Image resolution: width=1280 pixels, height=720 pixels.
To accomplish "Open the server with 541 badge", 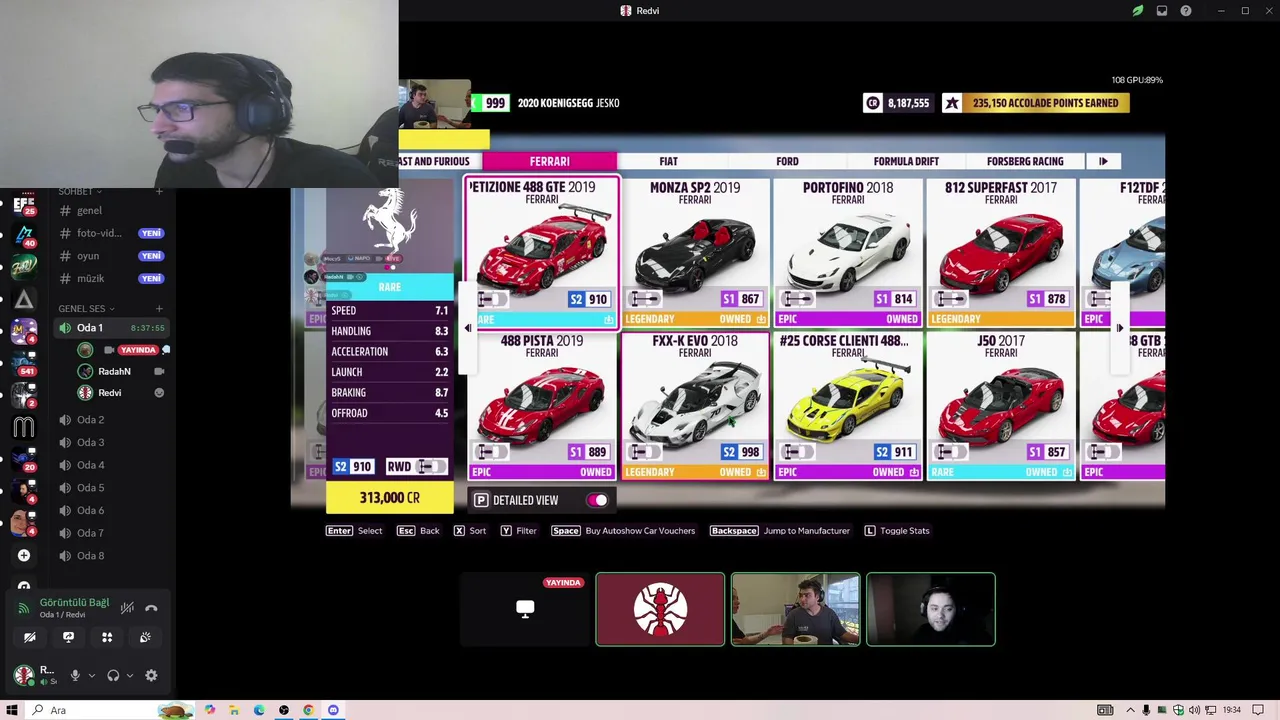I will pyautogui.click(x=24, y=365).
